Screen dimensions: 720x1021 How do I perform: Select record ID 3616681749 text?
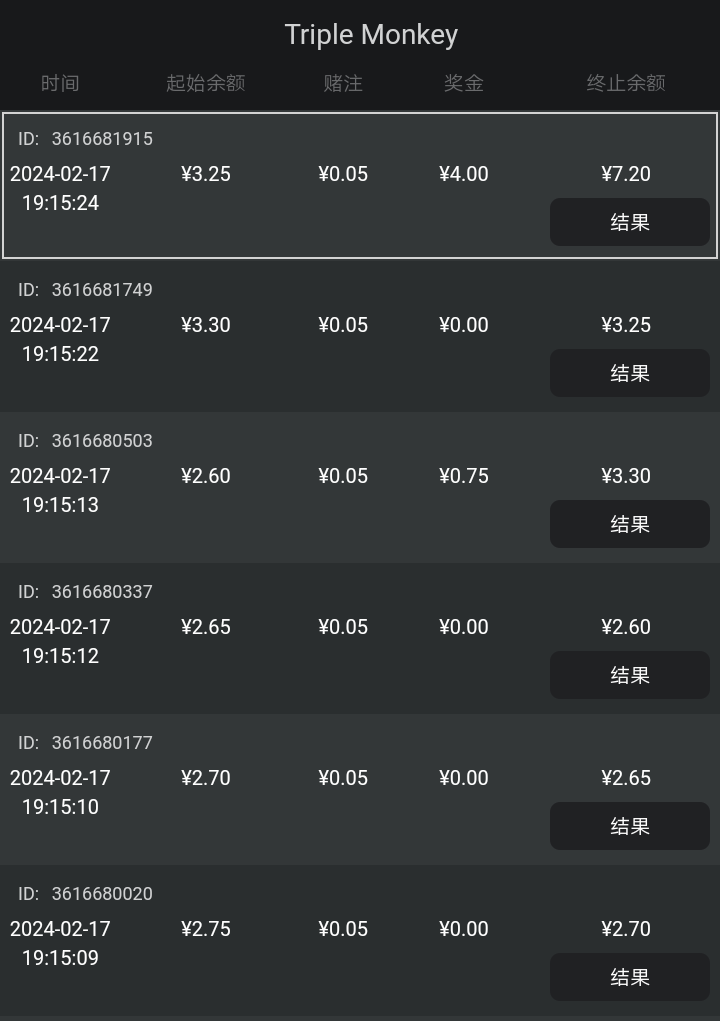[85, 290]
